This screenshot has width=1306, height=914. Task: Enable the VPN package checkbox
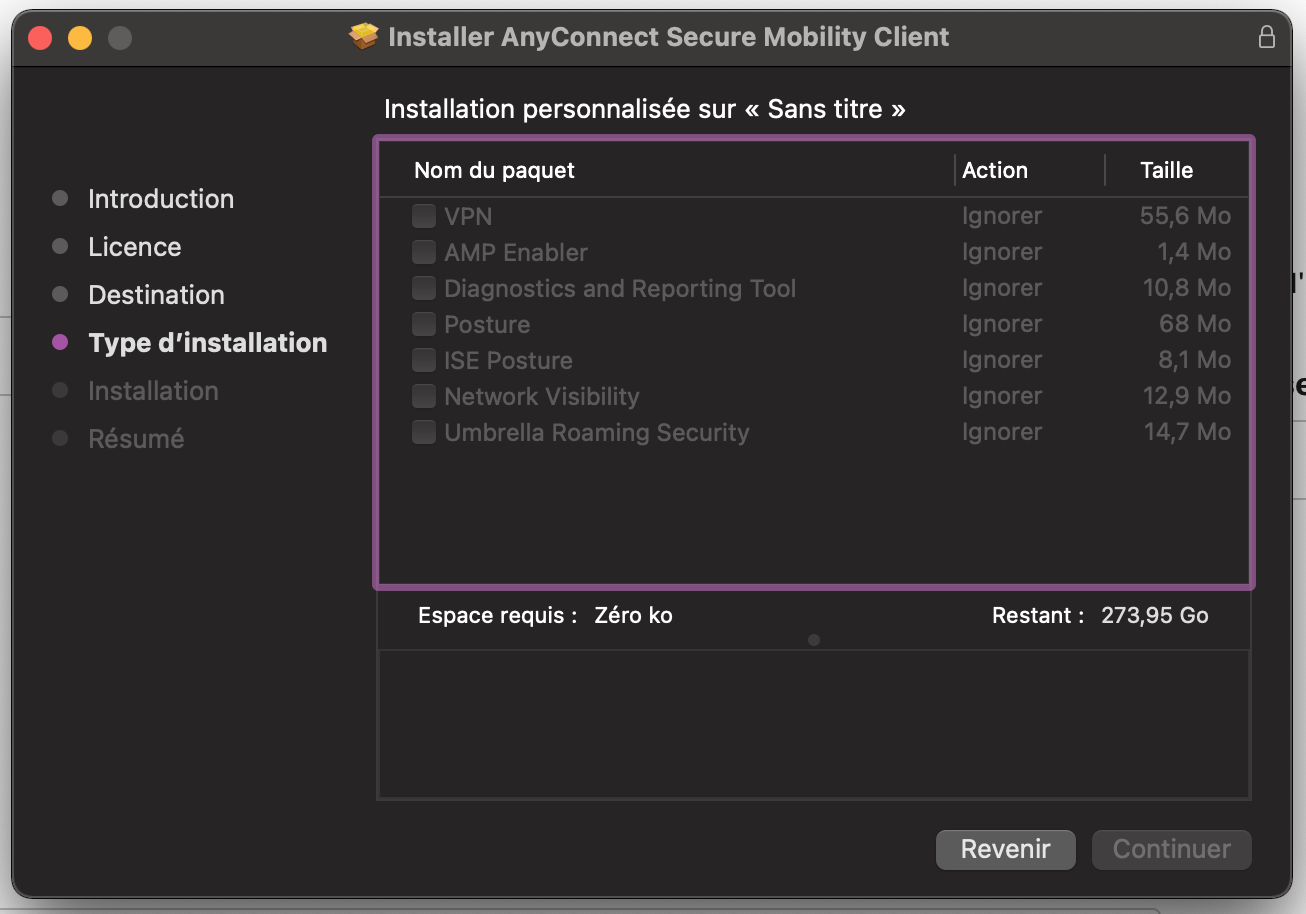click(x=424, y=216)
